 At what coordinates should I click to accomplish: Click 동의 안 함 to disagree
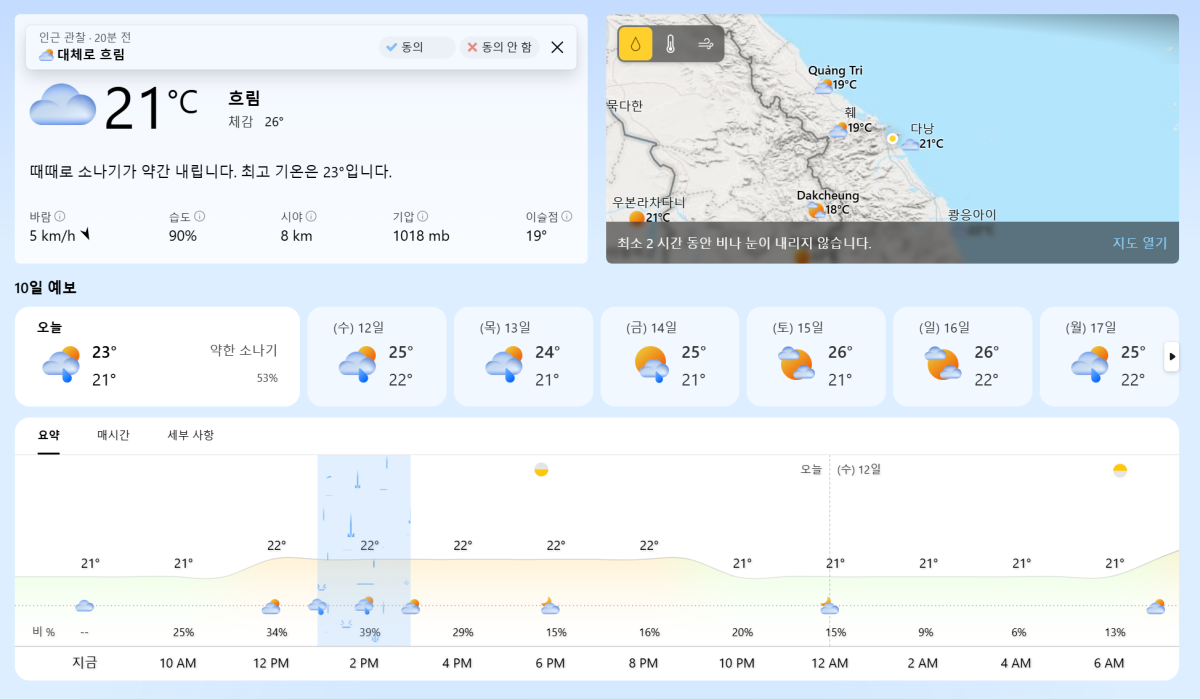point(499,47)
